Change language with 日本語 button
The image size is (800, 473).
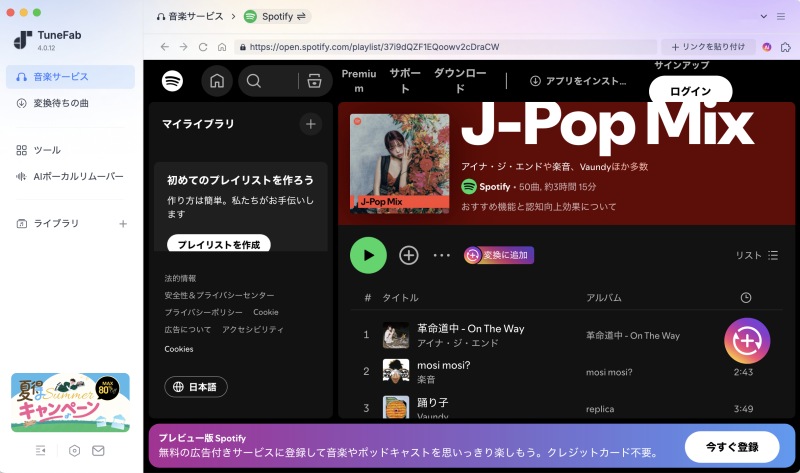click(x=196, y=387)
